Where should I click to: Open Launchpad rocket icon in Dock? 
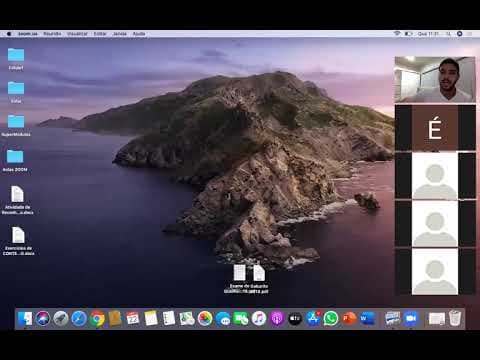tap(61, 319)
